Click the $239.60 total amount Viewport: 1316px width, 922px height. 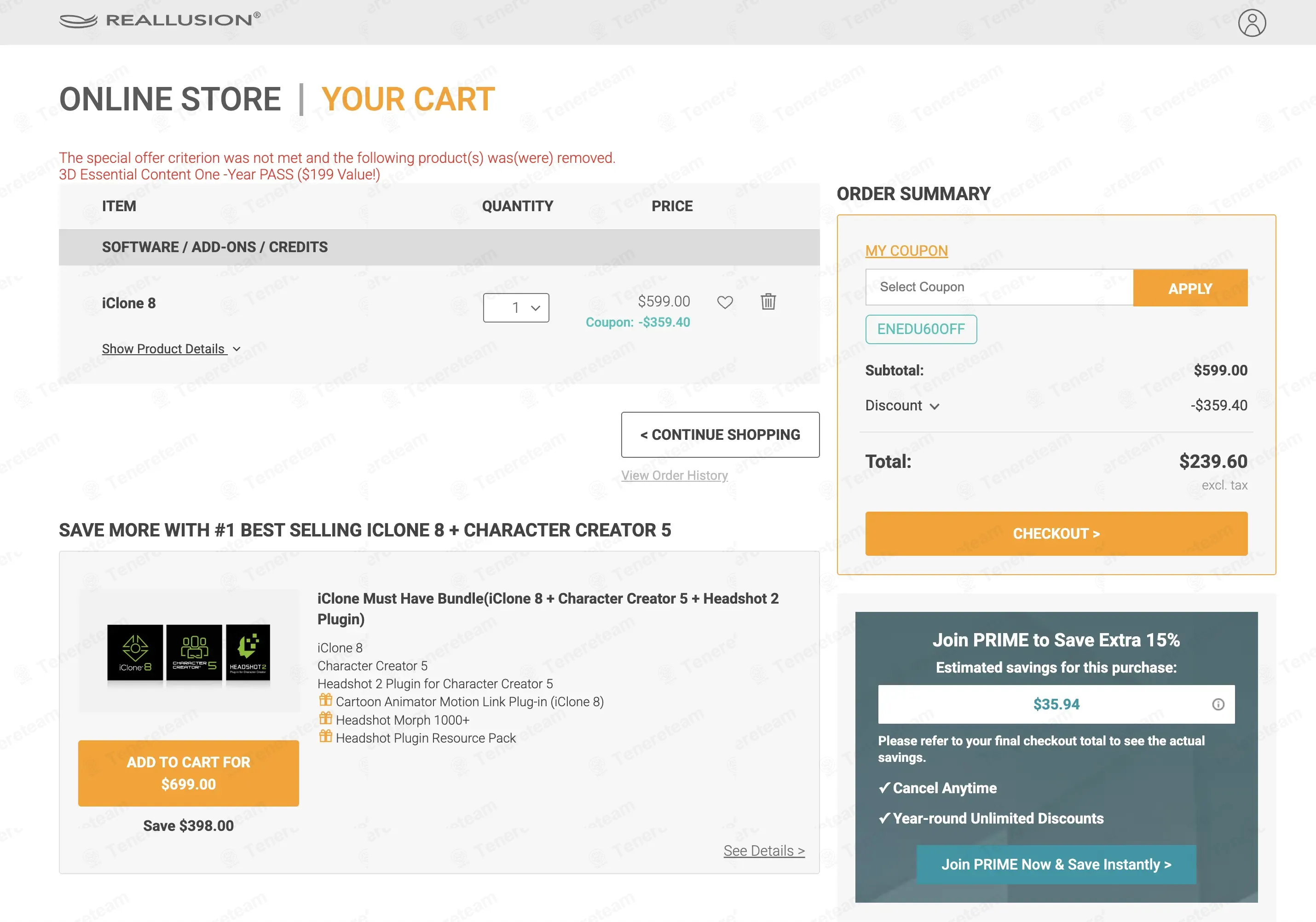click(x=1213, y=461)
